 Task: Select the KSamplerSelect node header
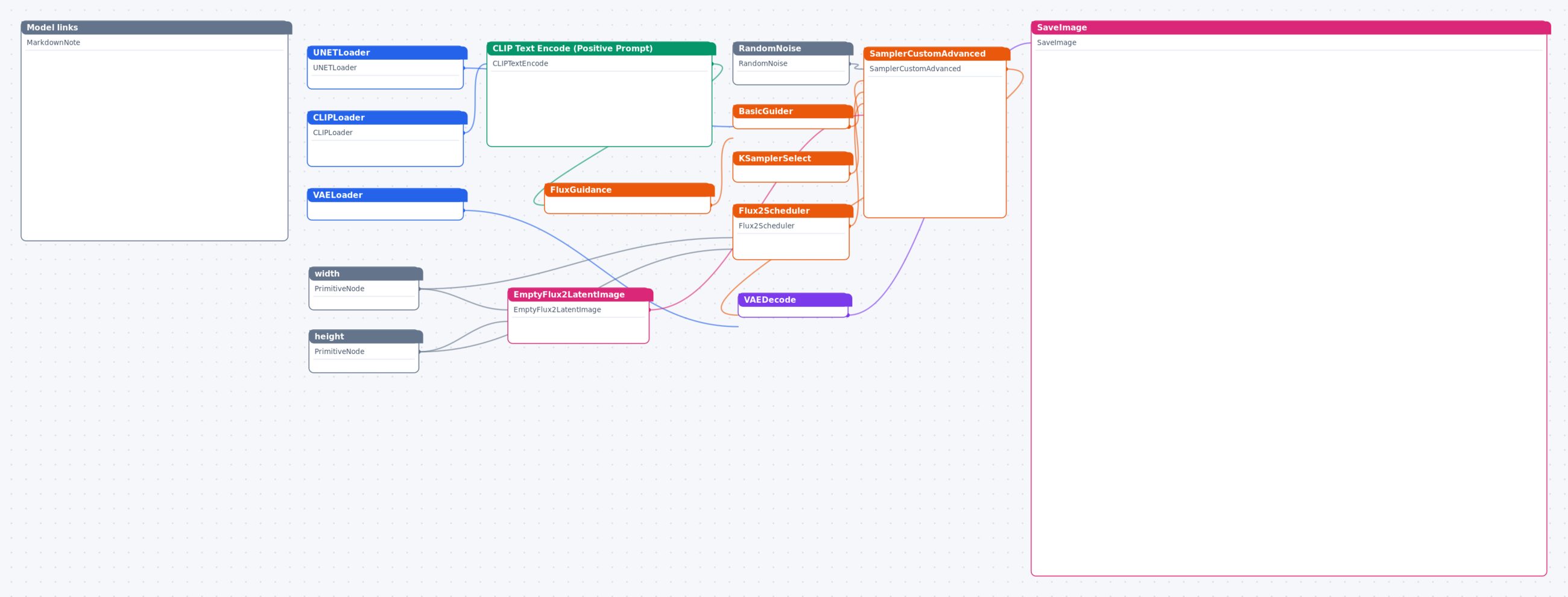[793, 158]
